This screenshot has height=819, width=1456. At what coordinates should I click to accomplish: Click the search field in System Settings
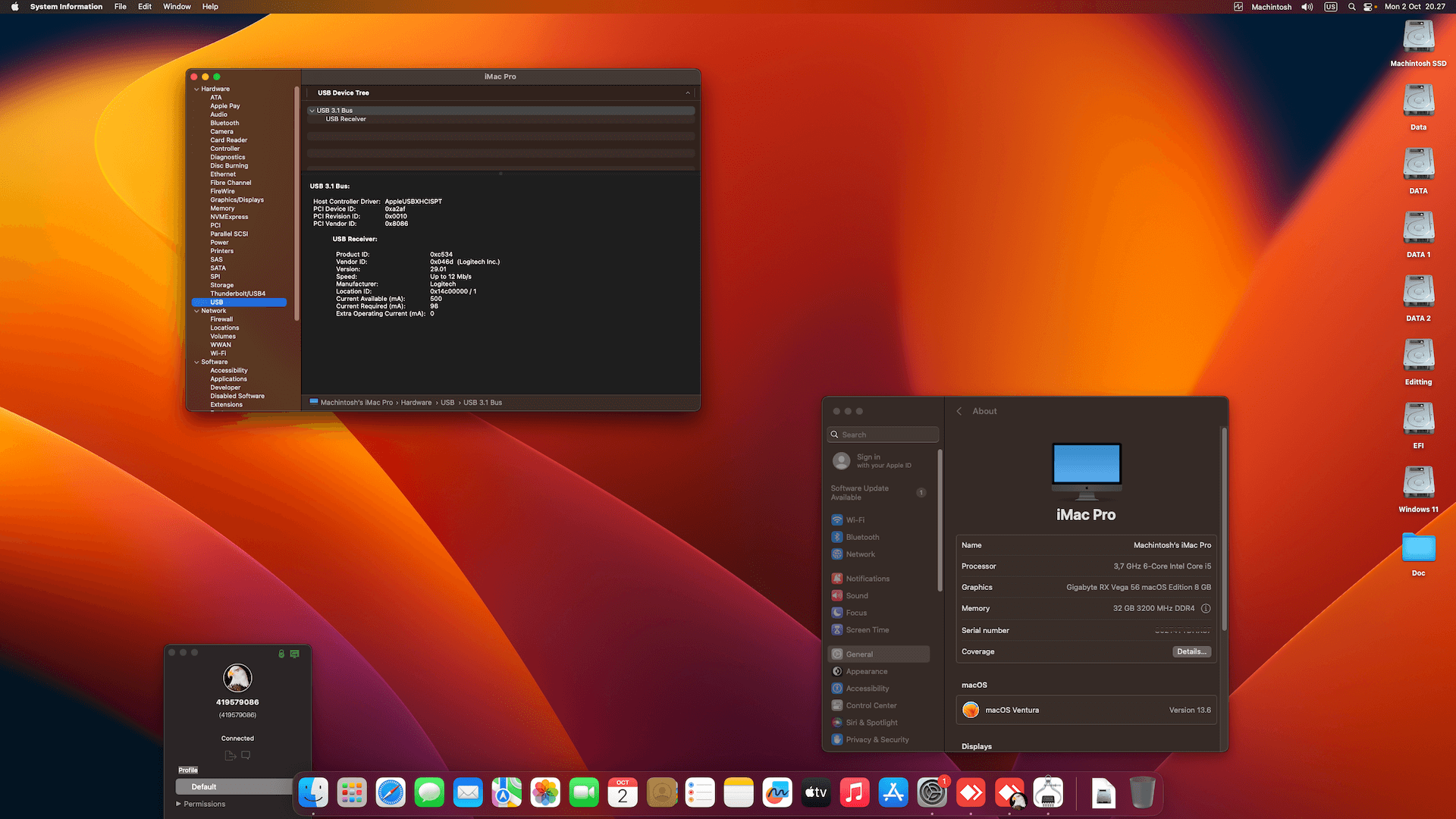882,434
